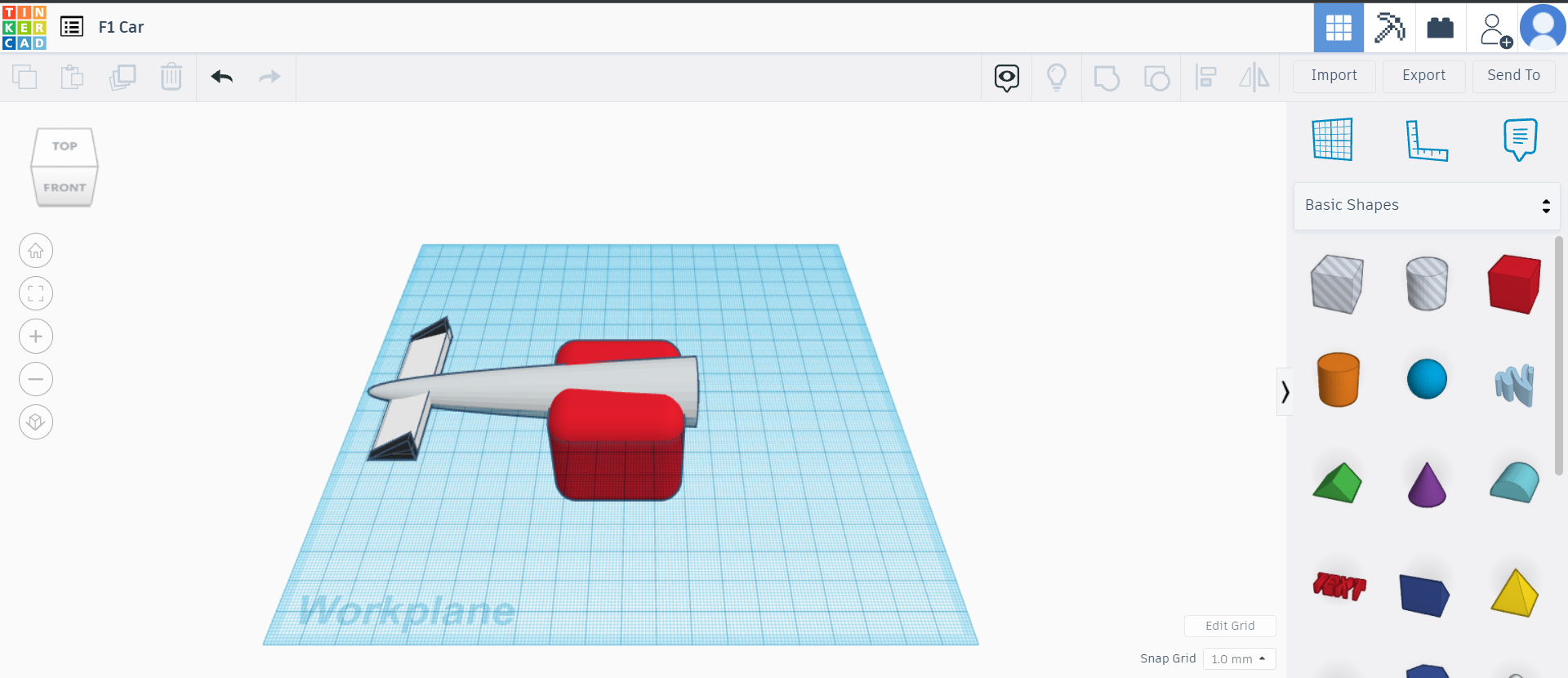
Task: Switch to the 3D design grid view
Action: (x=1339, y=28)
